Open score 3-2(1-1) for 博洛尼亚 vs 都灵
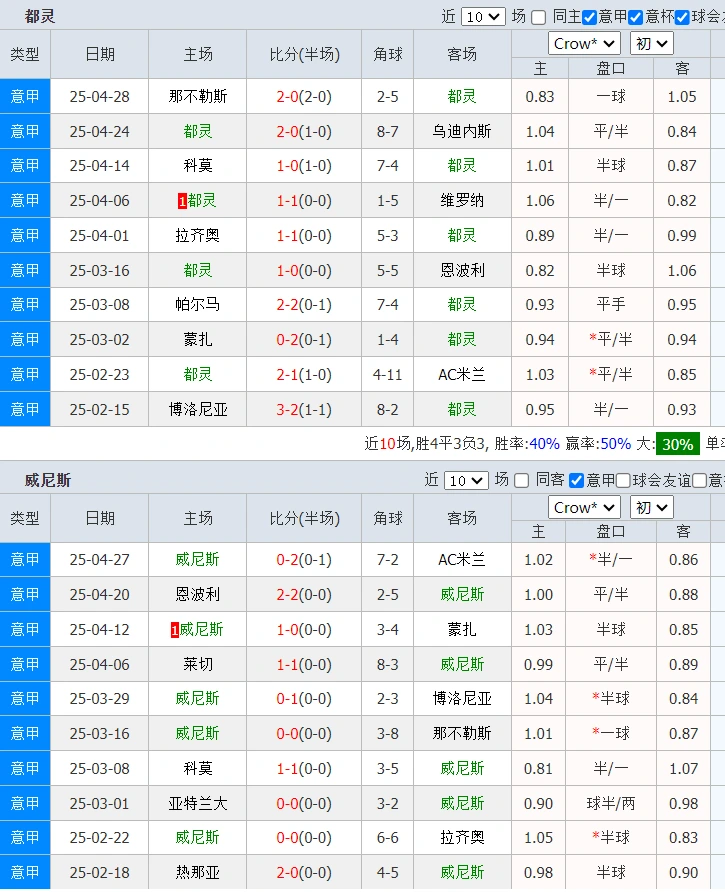Viewport: 725px width, 892px height. [304, 410]
